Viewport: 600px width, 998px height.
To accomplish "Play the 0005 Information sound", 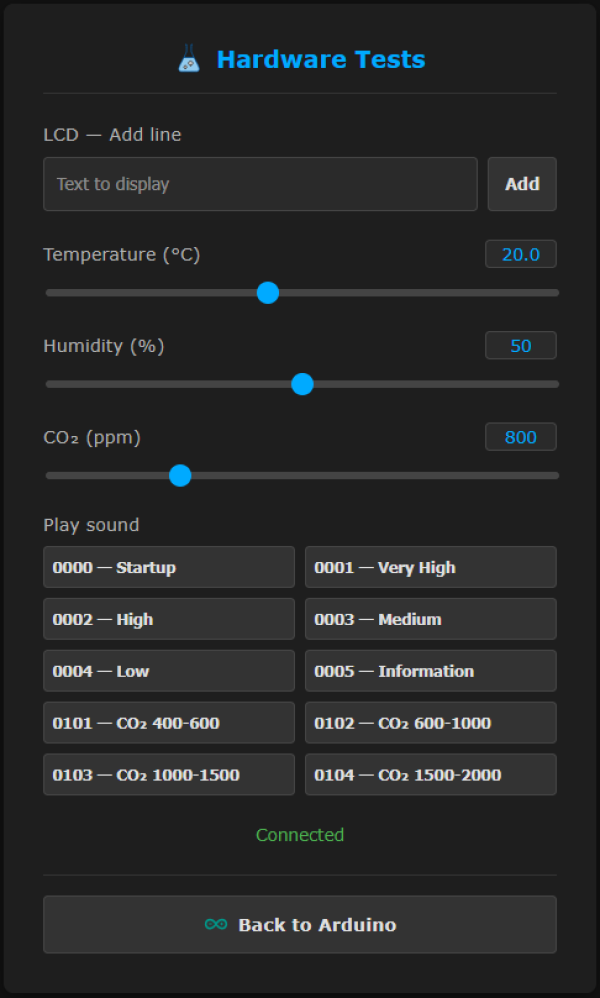I will [x=430, y=671].
